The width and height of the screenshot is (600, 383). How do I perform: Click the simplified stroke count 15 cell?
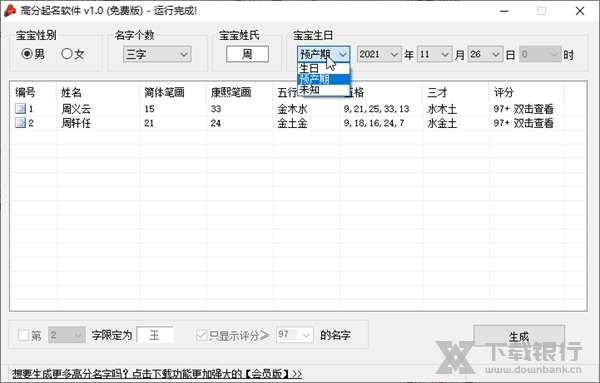pos(149,109)
